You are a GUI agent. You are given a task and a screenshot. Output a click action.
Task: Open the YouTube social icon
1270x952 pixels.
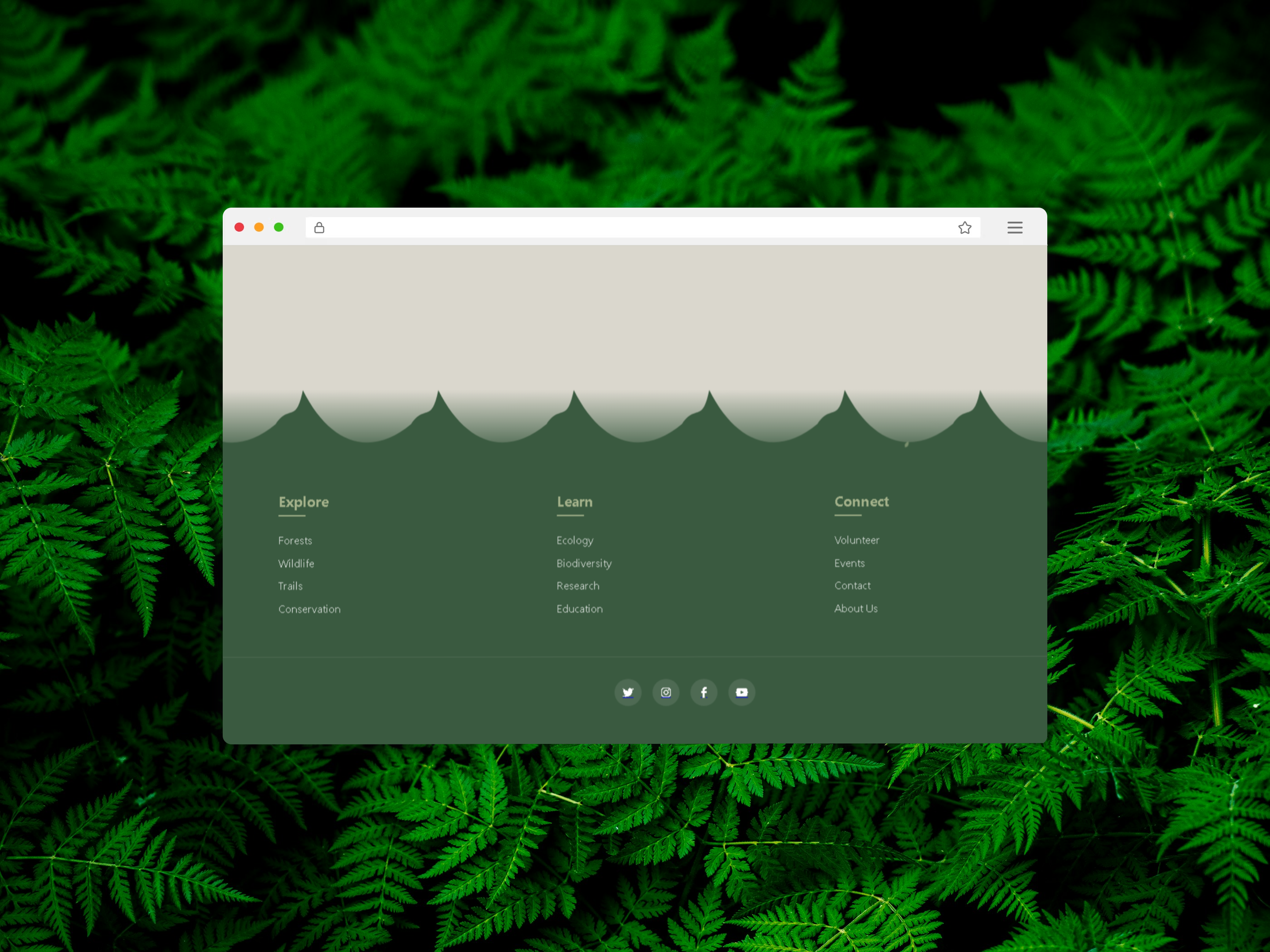pyautogui.click(x=741, y=692)
